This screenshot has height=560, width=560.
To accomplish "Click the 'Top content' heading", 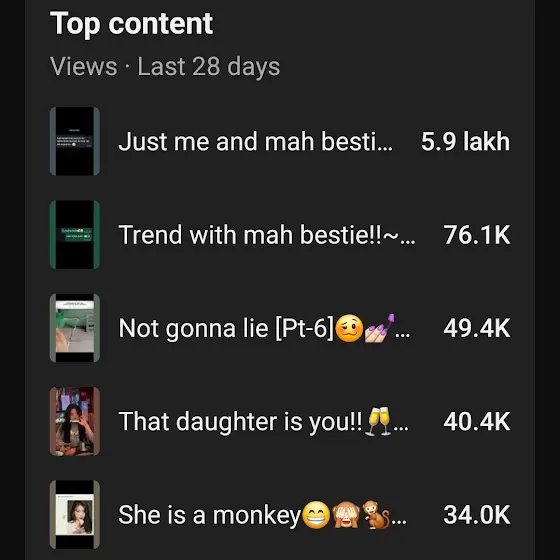I will pyautogui.click(x=131, y=24).
